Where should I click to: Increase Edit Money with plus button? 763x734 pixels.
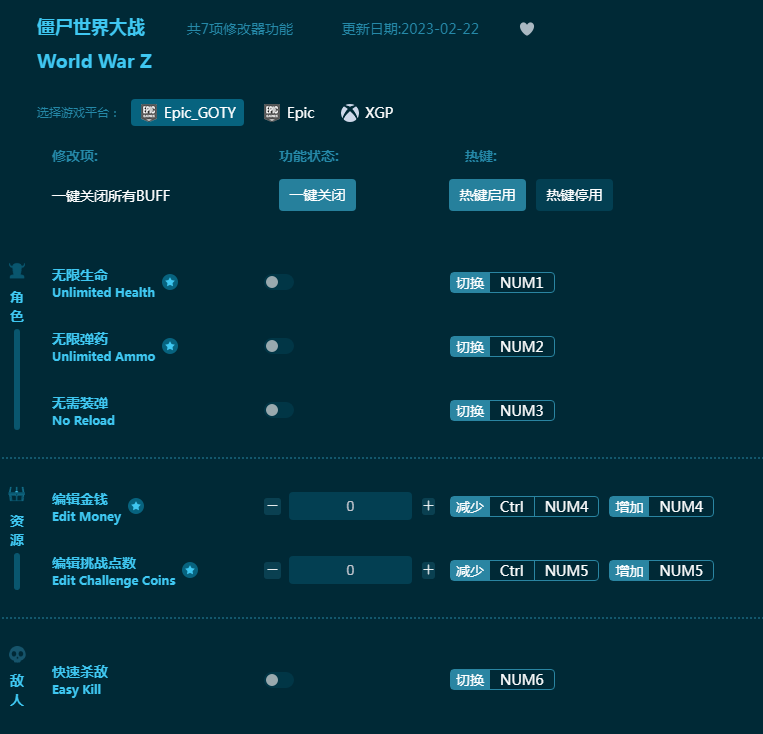tap(428, 506)
